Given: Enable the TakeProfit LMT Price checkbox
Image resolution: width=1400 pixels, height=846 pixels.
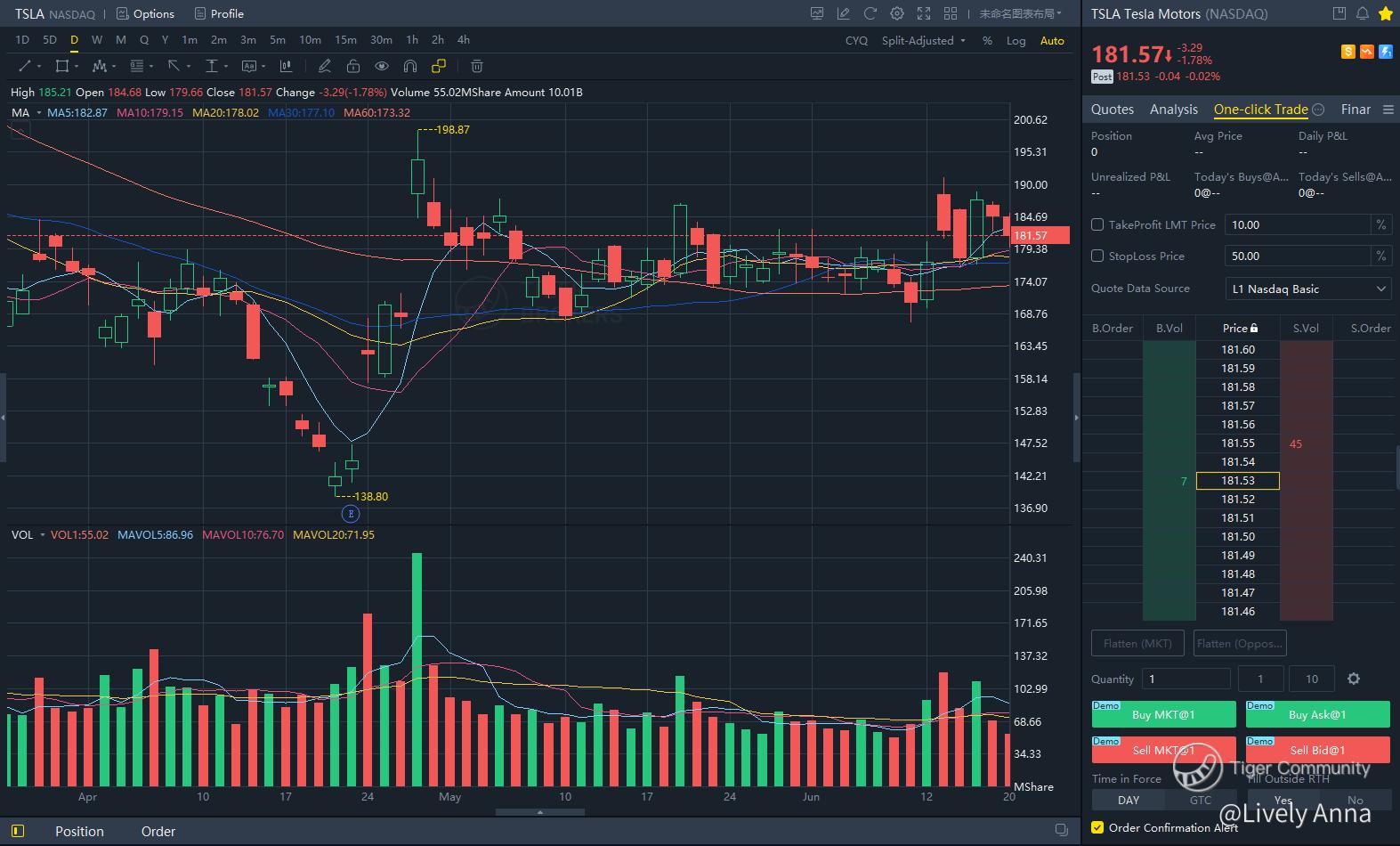Looking at the screenshot, I should (1097, 225).
